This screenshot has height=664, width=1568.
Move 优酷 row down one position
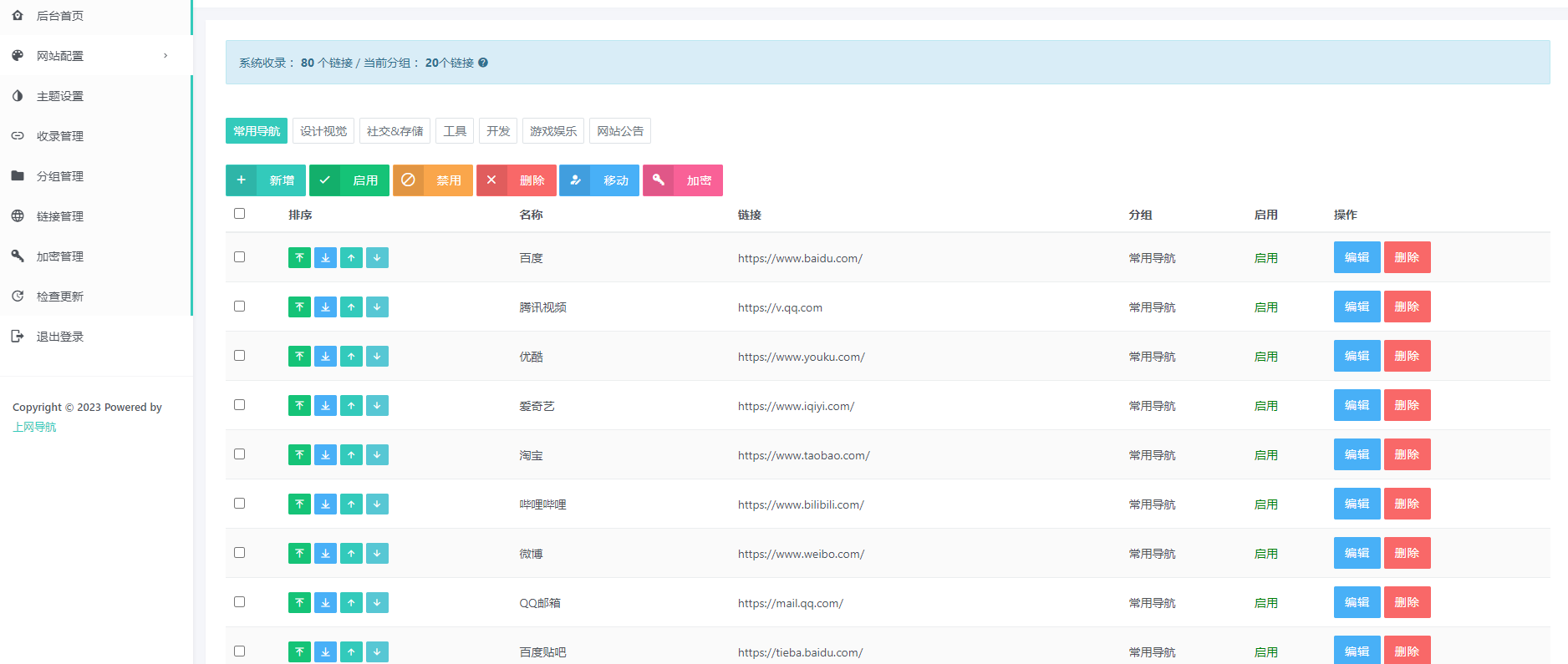tap(377, 357)
